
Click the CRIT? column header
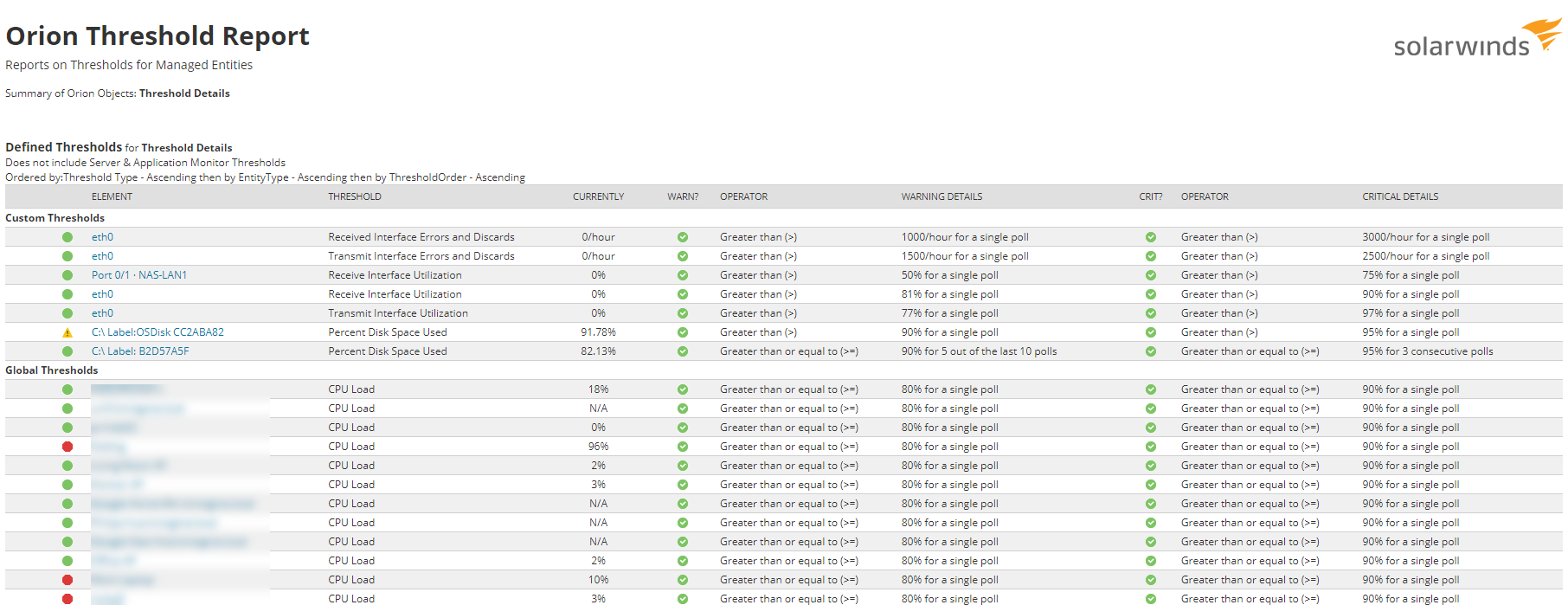[x=1151, y=196]
